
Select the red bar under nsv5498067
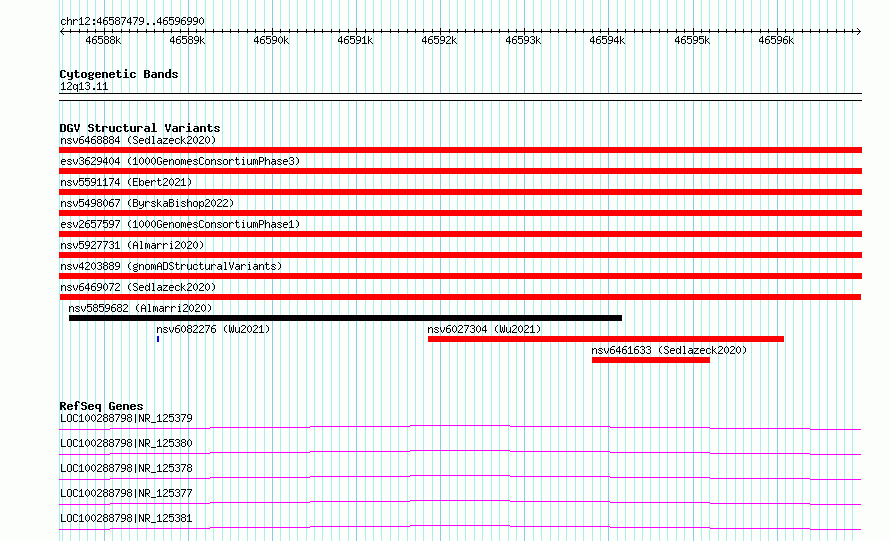[460, 213]
